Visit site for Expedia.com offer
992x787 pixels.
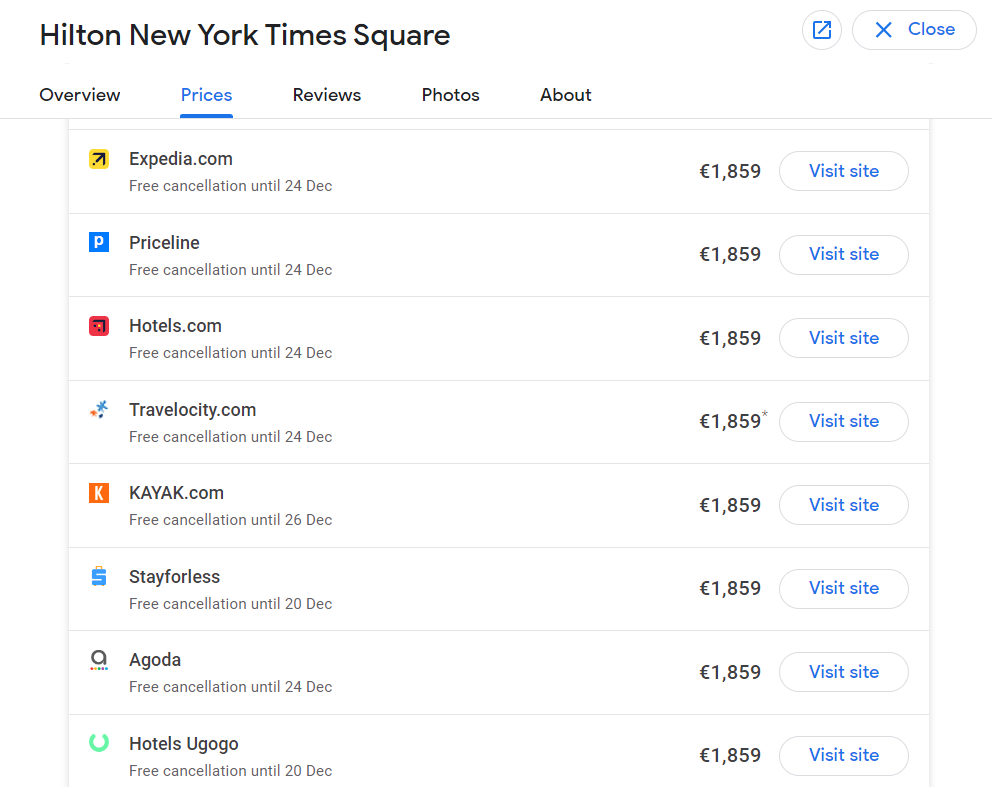point(843,171)
